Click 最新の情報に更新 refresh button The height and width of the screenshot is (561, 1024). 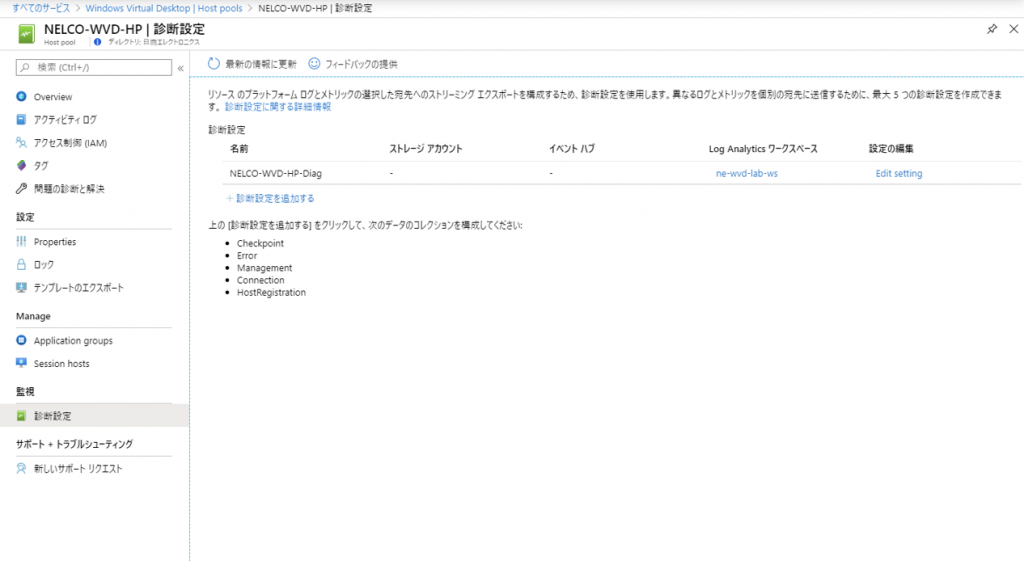coord(252,64)
